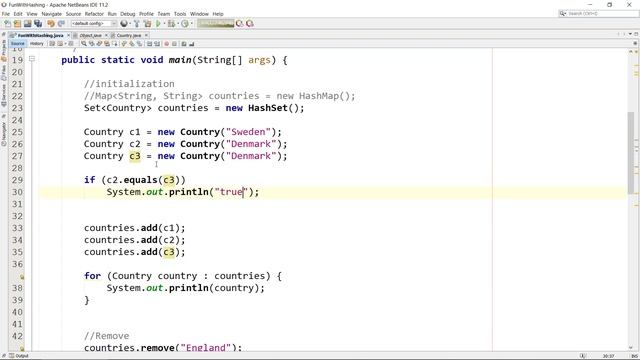Image resolution: width=640 pixels, height=360 pixels.
Task: Click the New File toolbar icon
Action: pos(8,24)
